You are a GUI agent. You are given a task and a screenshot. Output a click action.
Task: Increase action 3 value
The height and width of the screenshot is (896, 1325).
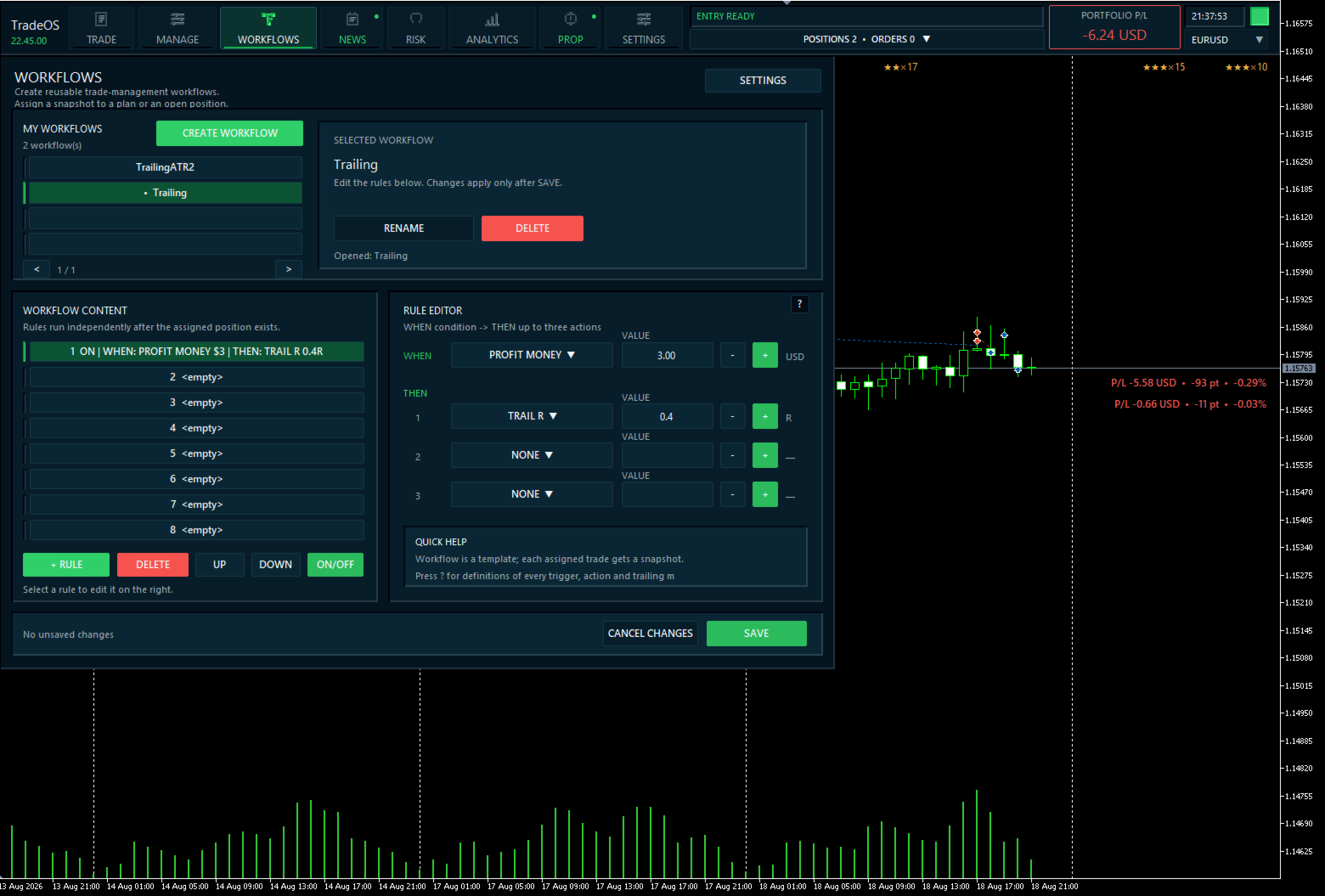[765, 494]
